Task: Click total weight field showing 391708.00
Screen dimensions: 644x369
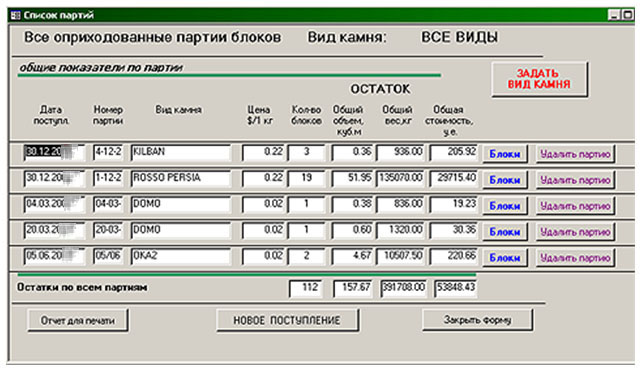Action: tap(403, 288)
